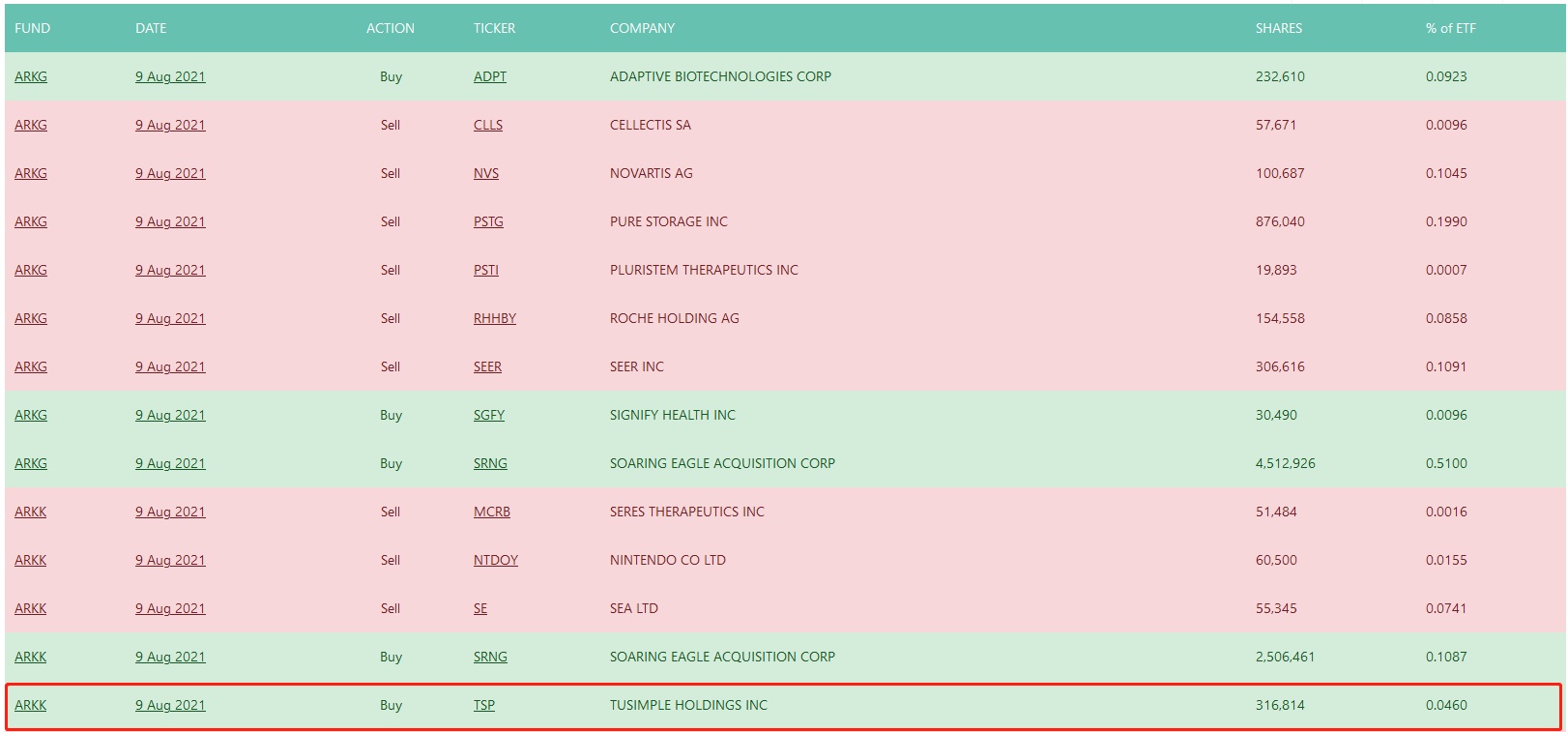
Task: Click the ARKG fund link in the ADPT row
Action: click(x=31, y=76)
